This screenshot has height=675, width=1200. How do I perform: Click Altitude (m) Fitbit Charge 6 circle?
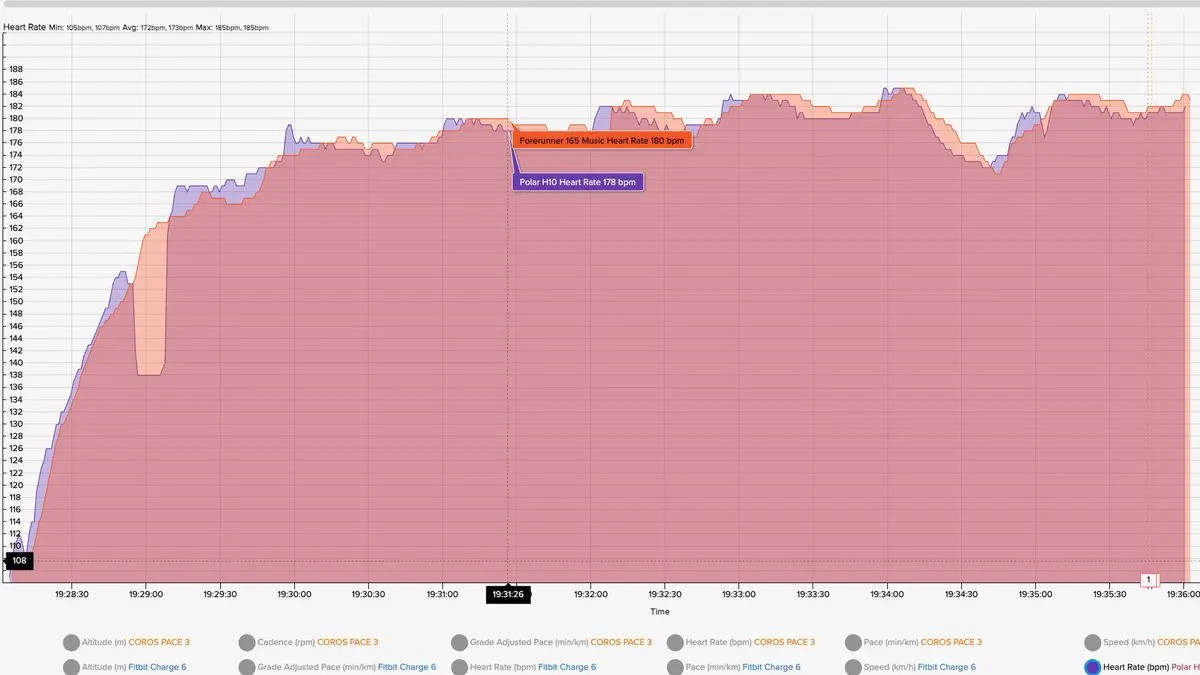point(71,667)
